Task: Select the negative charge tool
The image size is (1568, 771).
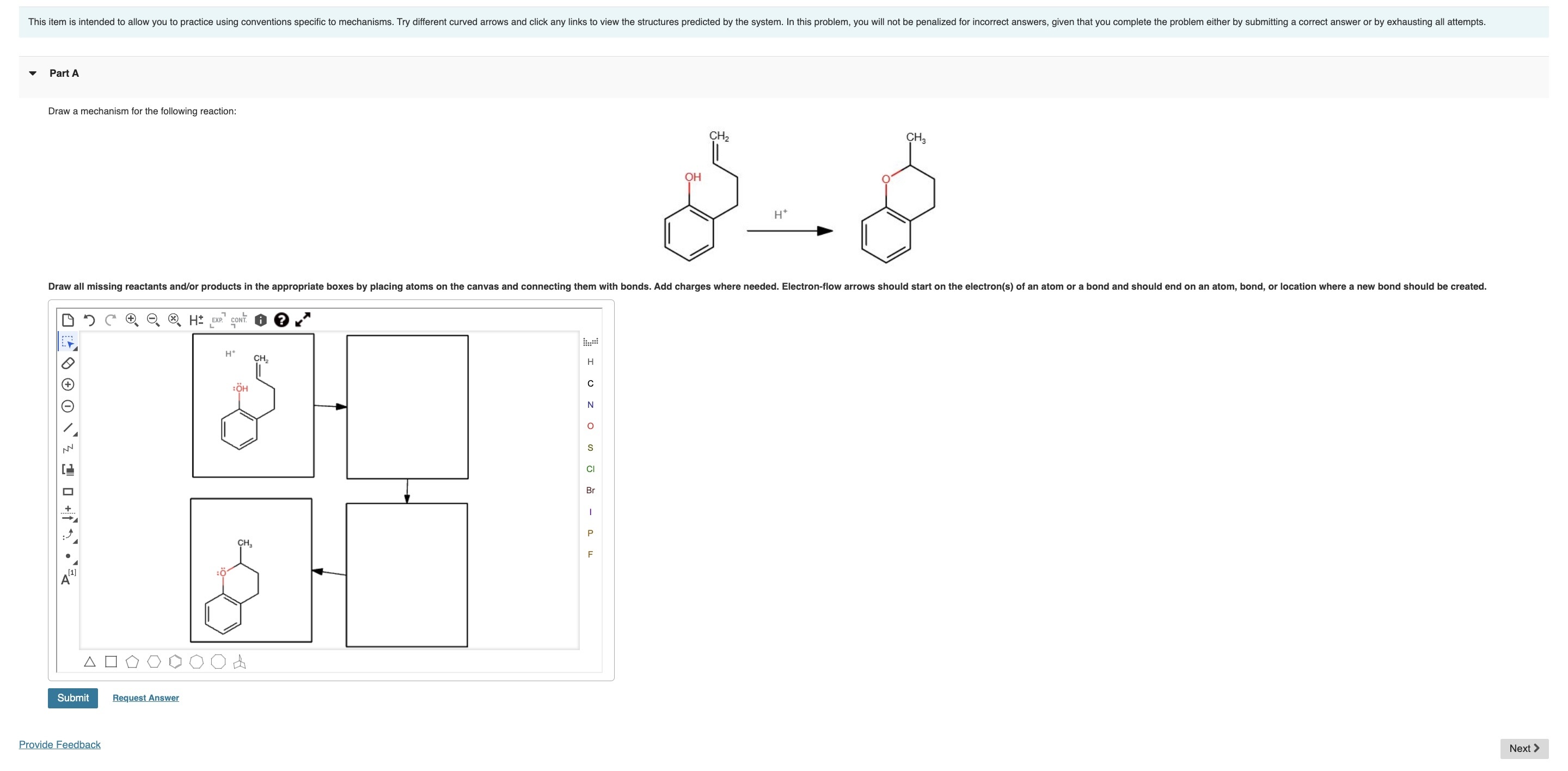Action: [x=67, y=405]
